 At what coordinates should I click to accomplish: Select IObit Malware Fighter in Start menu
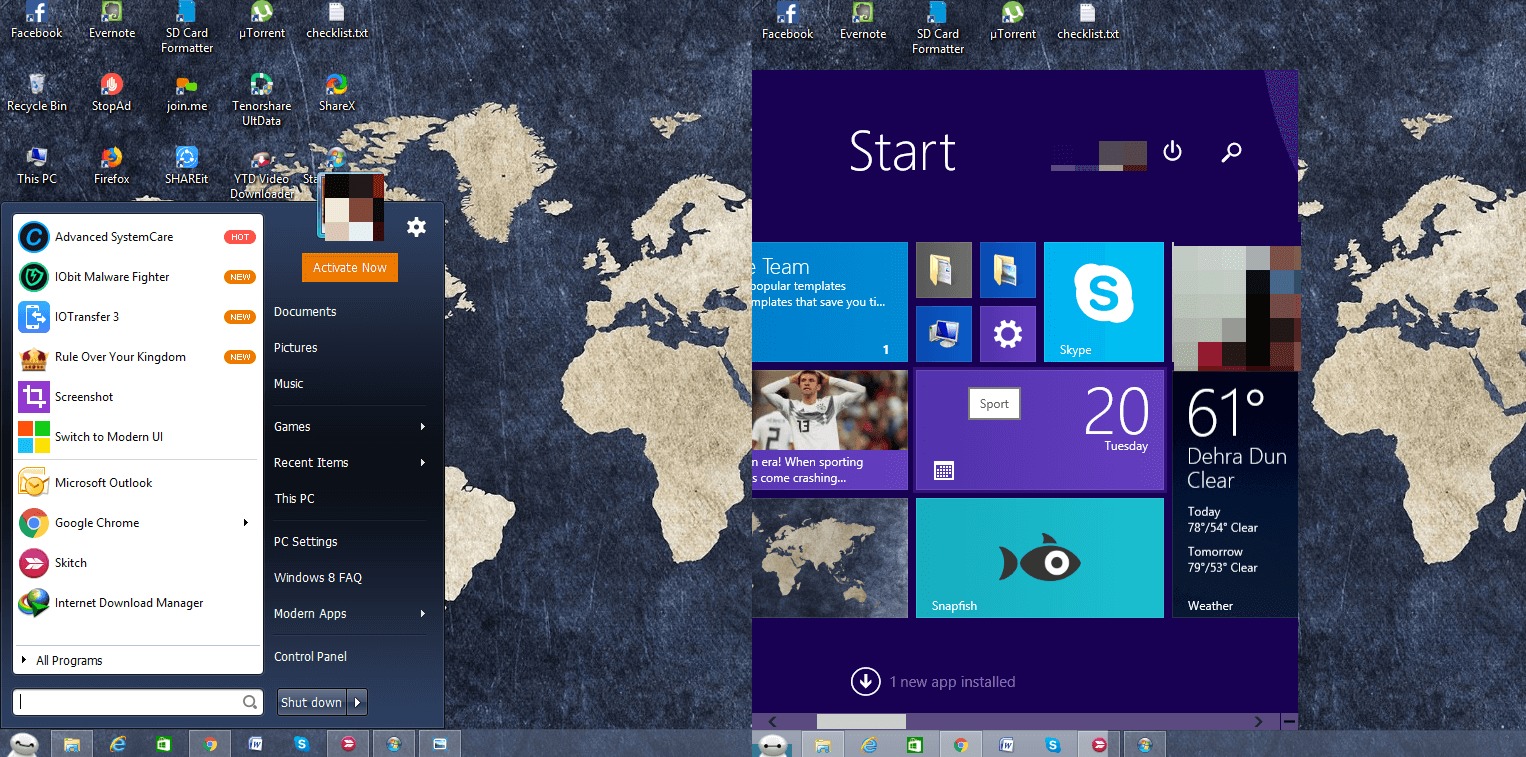pos(138,277)
